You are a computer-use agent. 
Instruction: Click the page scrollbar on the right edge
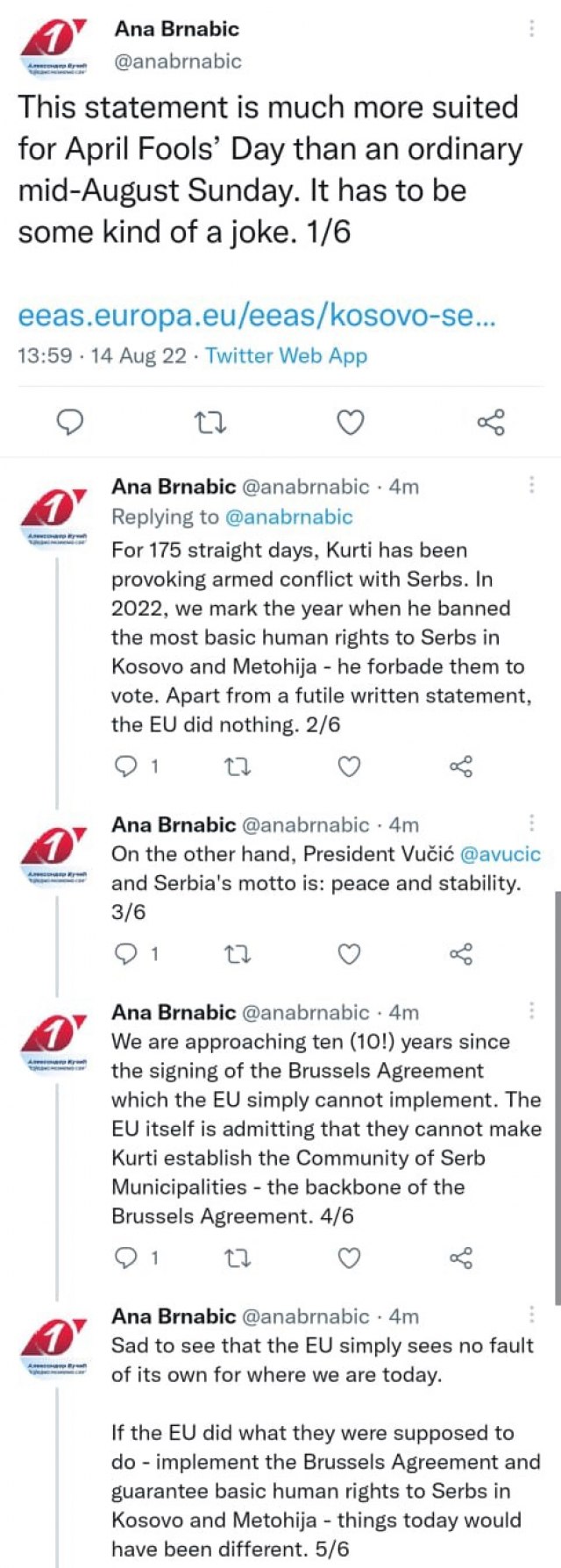click(557, 1096)
